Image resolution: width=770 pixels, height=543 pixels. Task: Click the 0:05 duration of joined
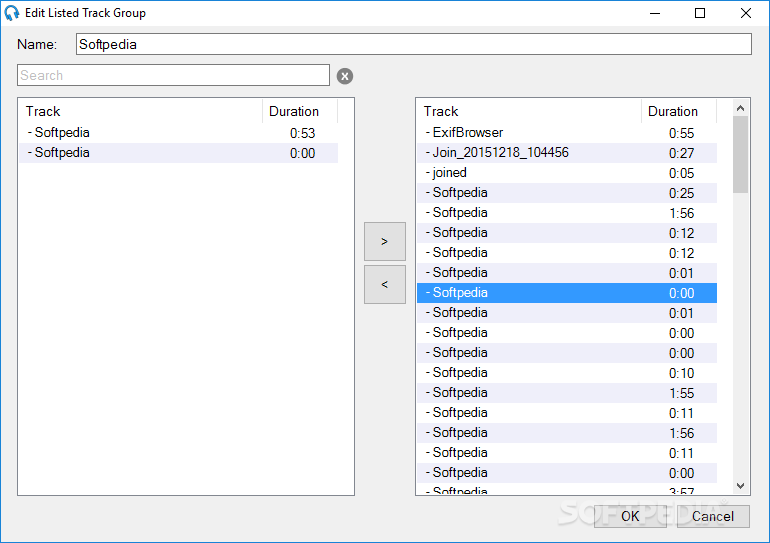[682, 174]
